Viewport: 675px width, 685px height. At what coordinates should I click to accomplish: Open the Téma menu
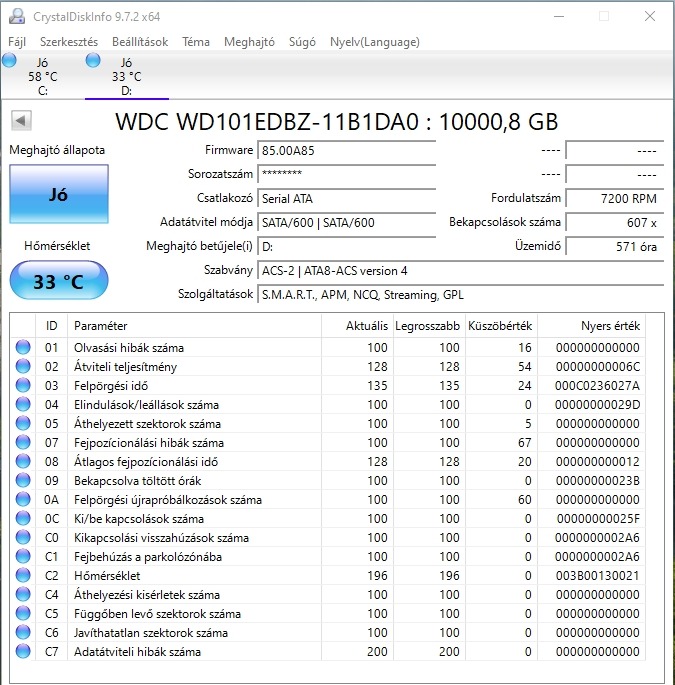coord(196,42)
